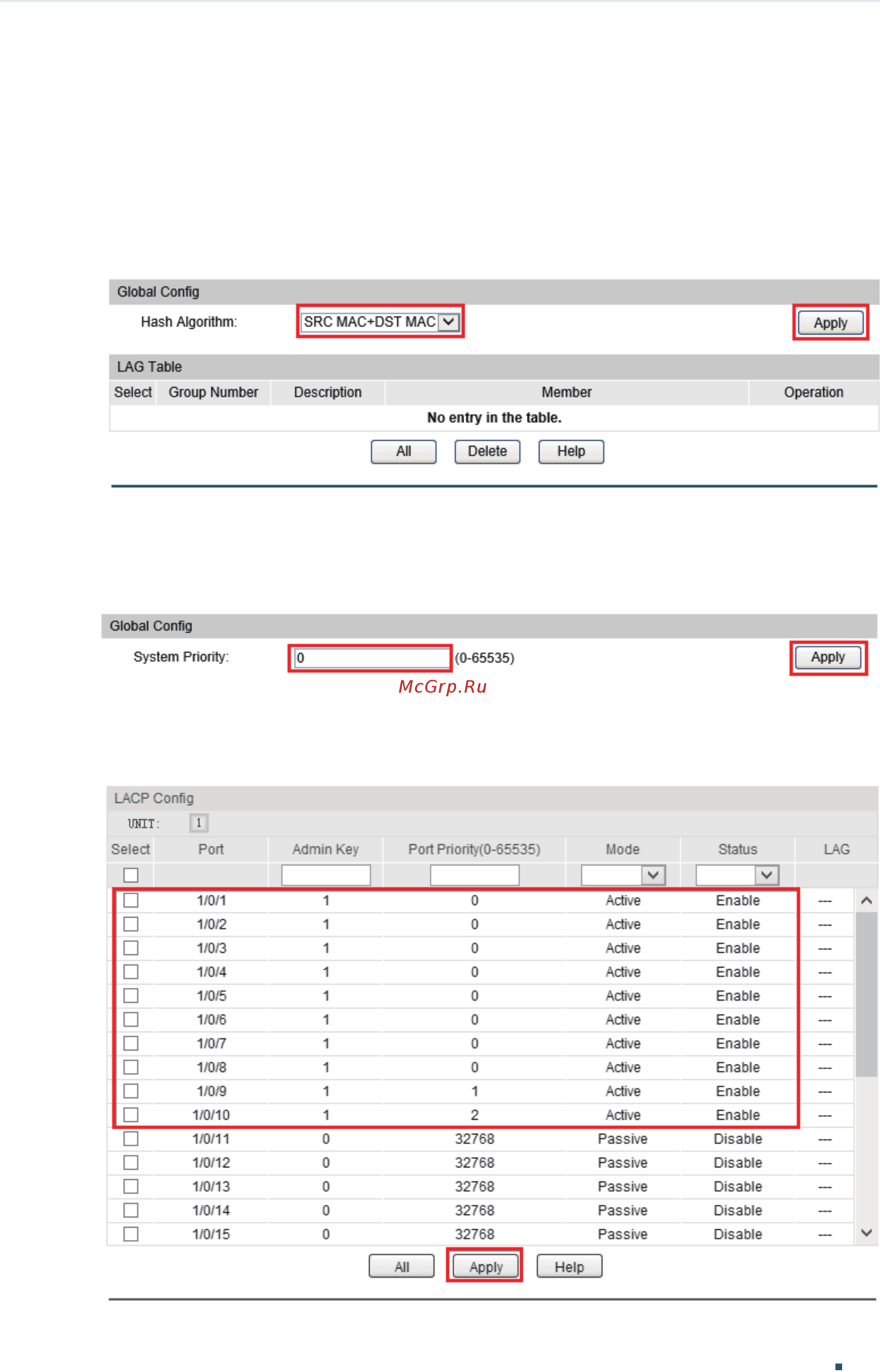
Task: Click Active mode cell for port 1/0/5
Action: coord(623,996)
